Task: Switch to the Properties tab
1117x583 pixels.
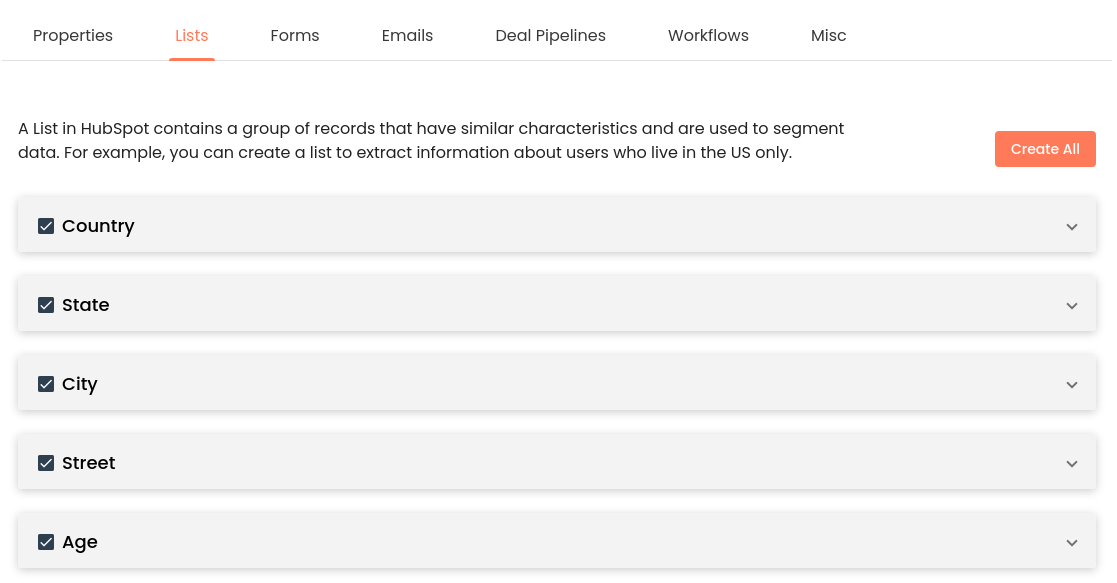Action: tap(72, 35)
